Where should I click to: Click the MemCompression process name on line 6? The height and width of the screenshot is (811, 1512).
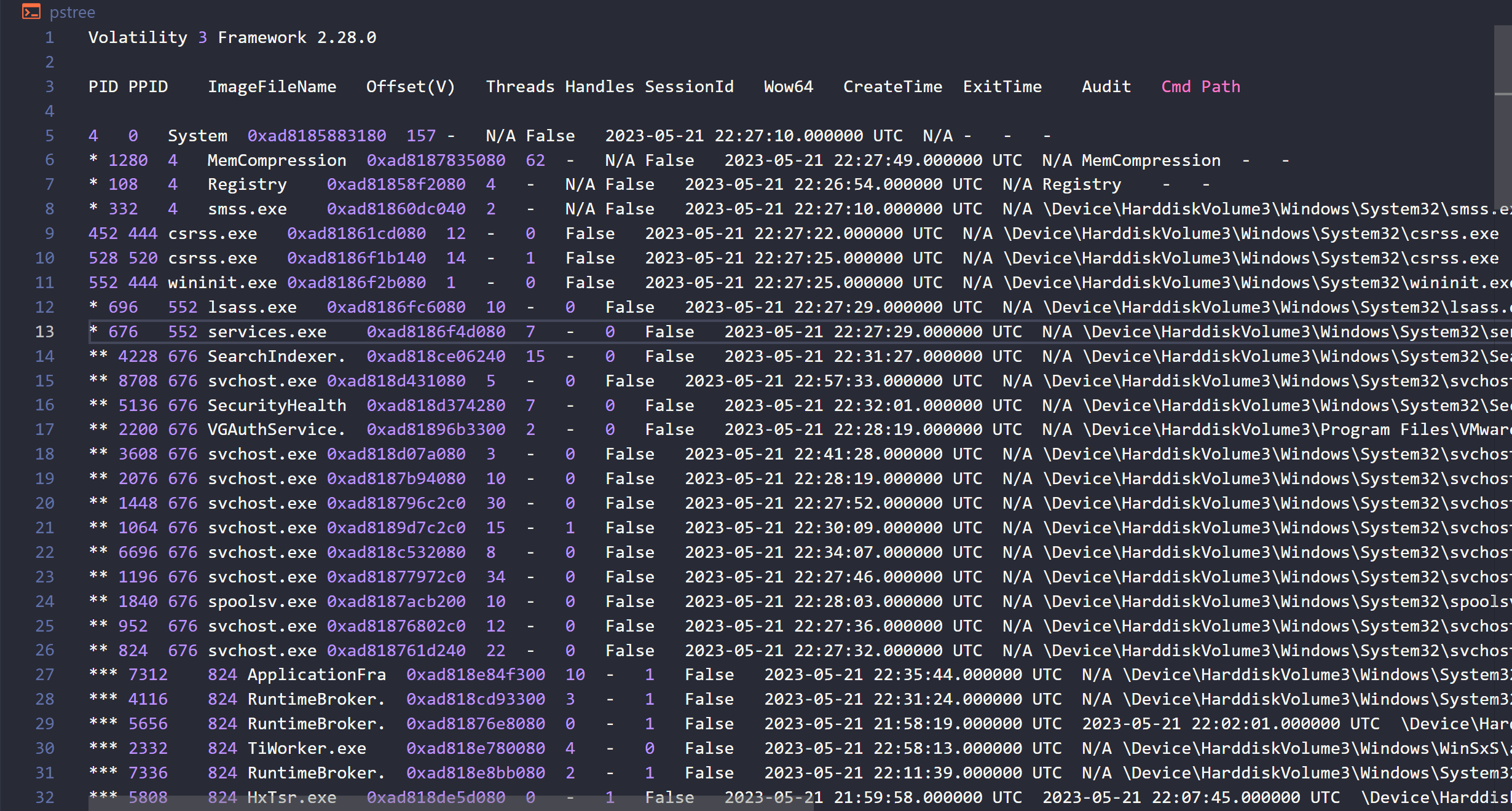(x=277, y=160)
